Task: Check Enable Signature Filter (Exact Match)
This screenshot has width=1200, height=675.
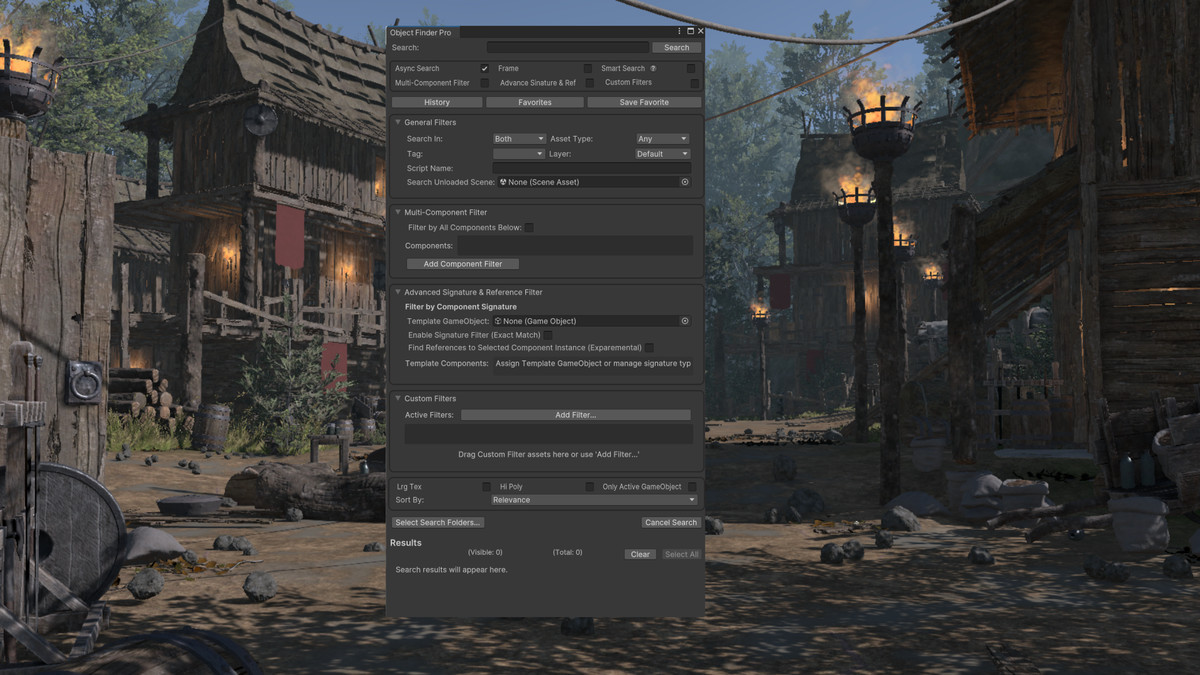Action: point(548,335)
